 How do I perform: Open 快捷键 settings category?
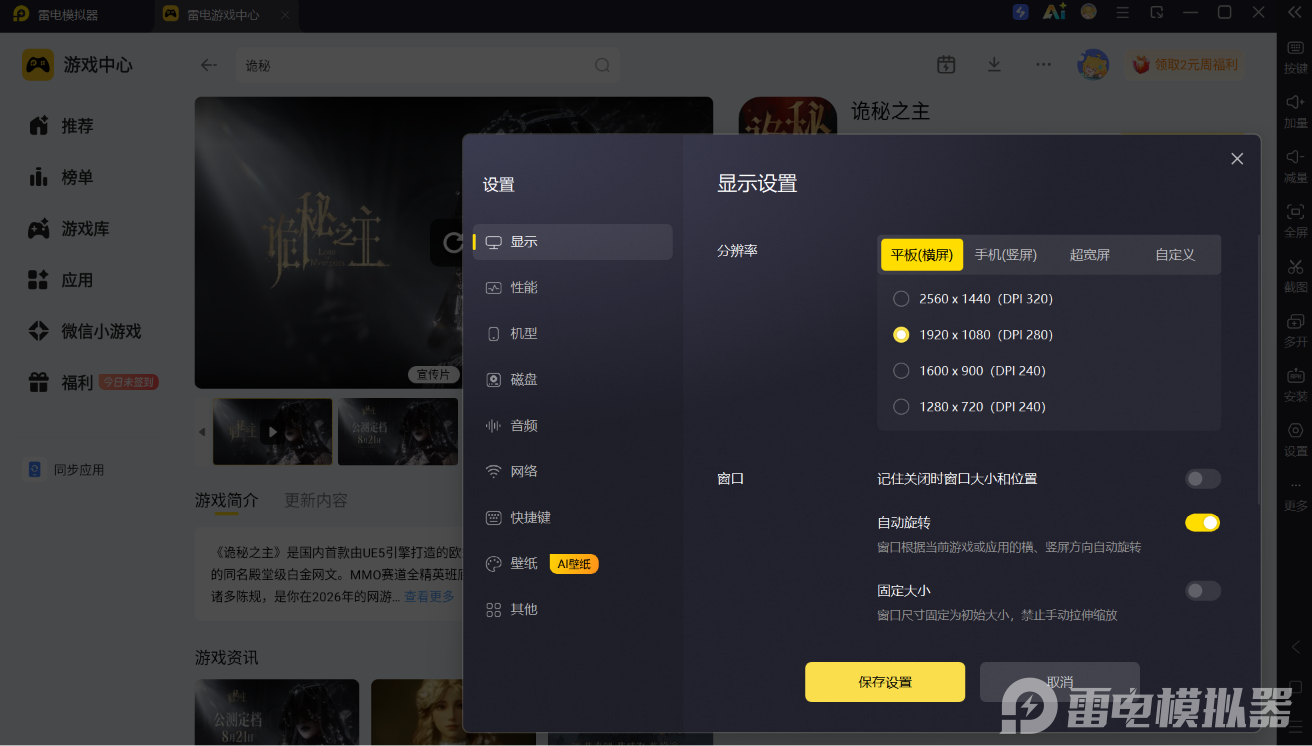pos(573,518)
